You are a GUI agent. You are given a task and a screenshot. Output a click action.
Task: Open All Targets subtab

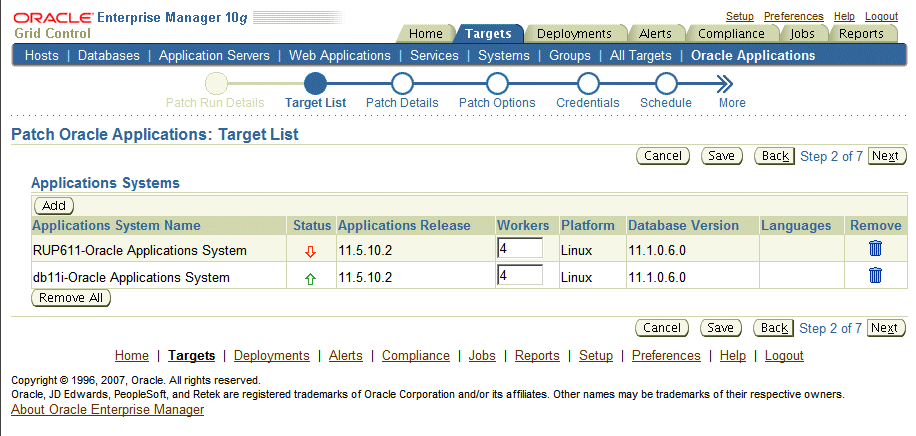641,56
